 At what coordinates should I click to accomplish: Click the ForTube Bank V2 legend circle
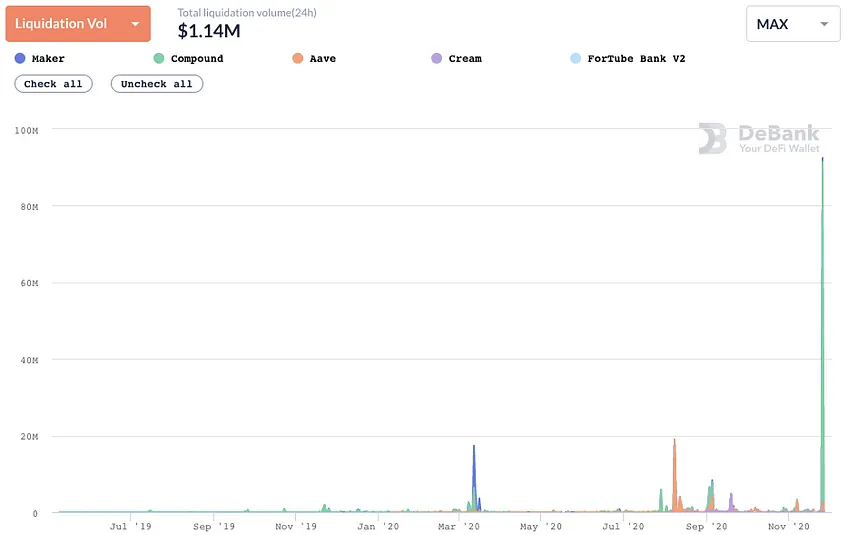pos(575,58)
